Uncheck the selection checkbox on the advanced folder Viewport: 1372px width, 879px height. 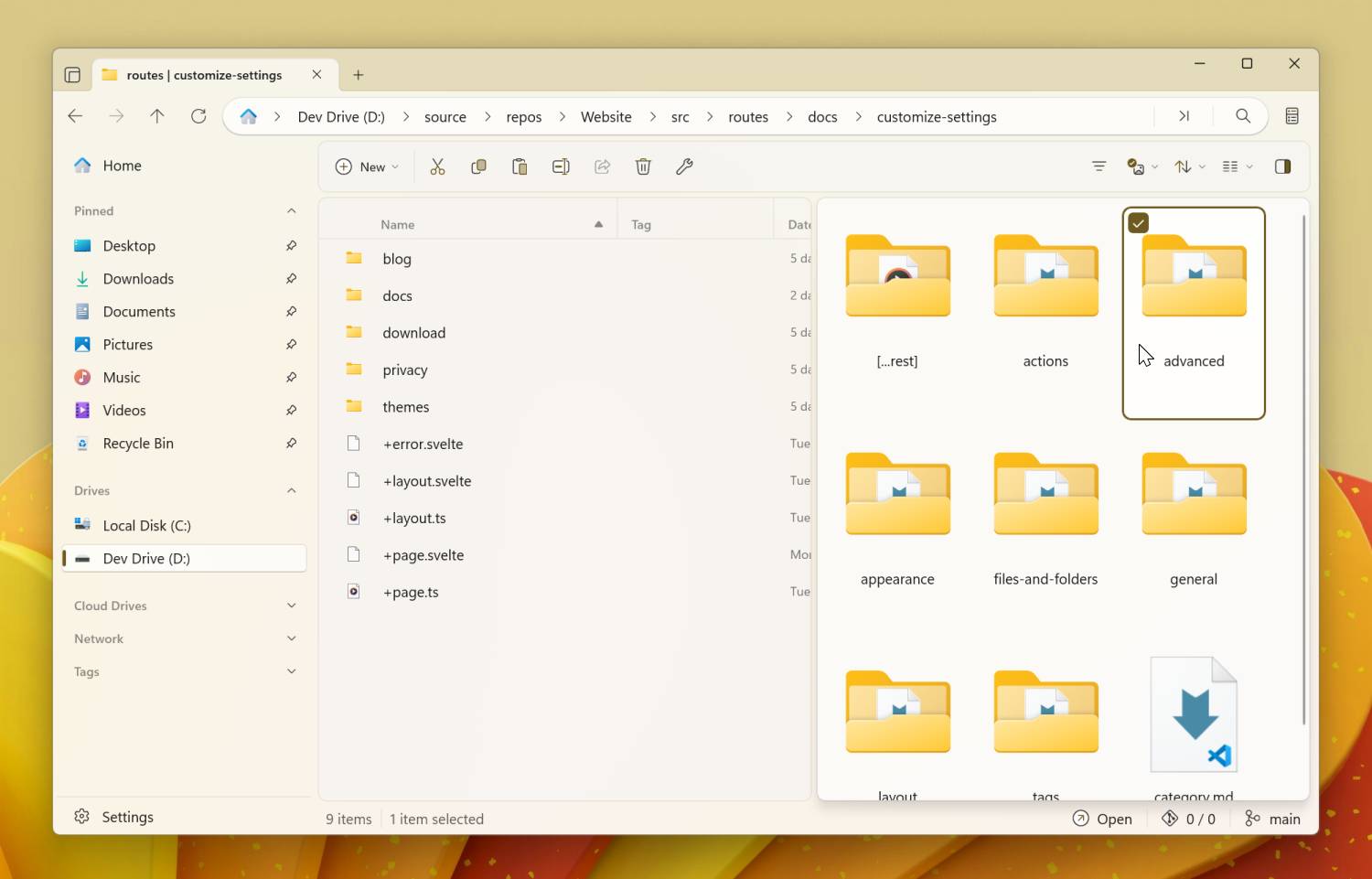1138,222
